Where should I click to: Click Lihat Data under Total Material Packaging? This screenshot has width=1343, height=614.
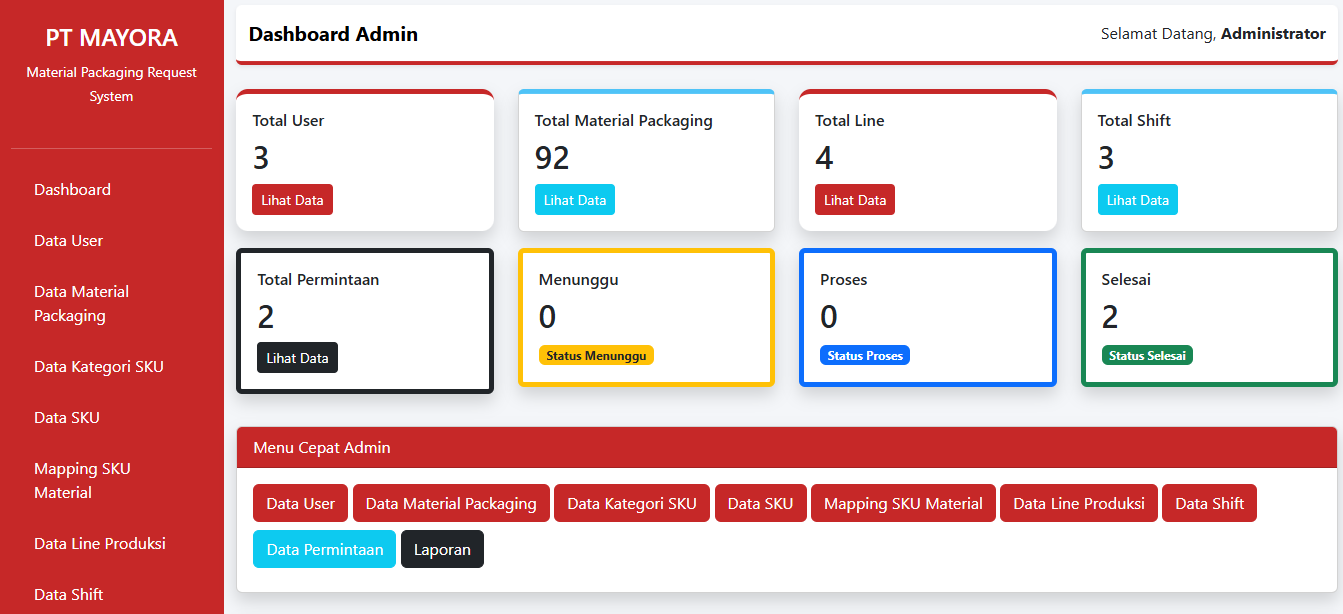575,200
